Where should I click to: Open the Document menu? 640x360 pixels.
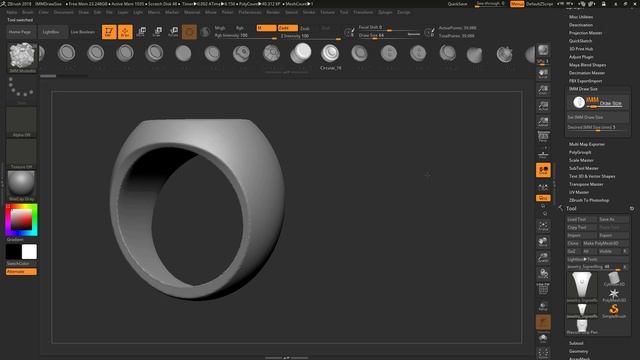(x=64, y=12)
